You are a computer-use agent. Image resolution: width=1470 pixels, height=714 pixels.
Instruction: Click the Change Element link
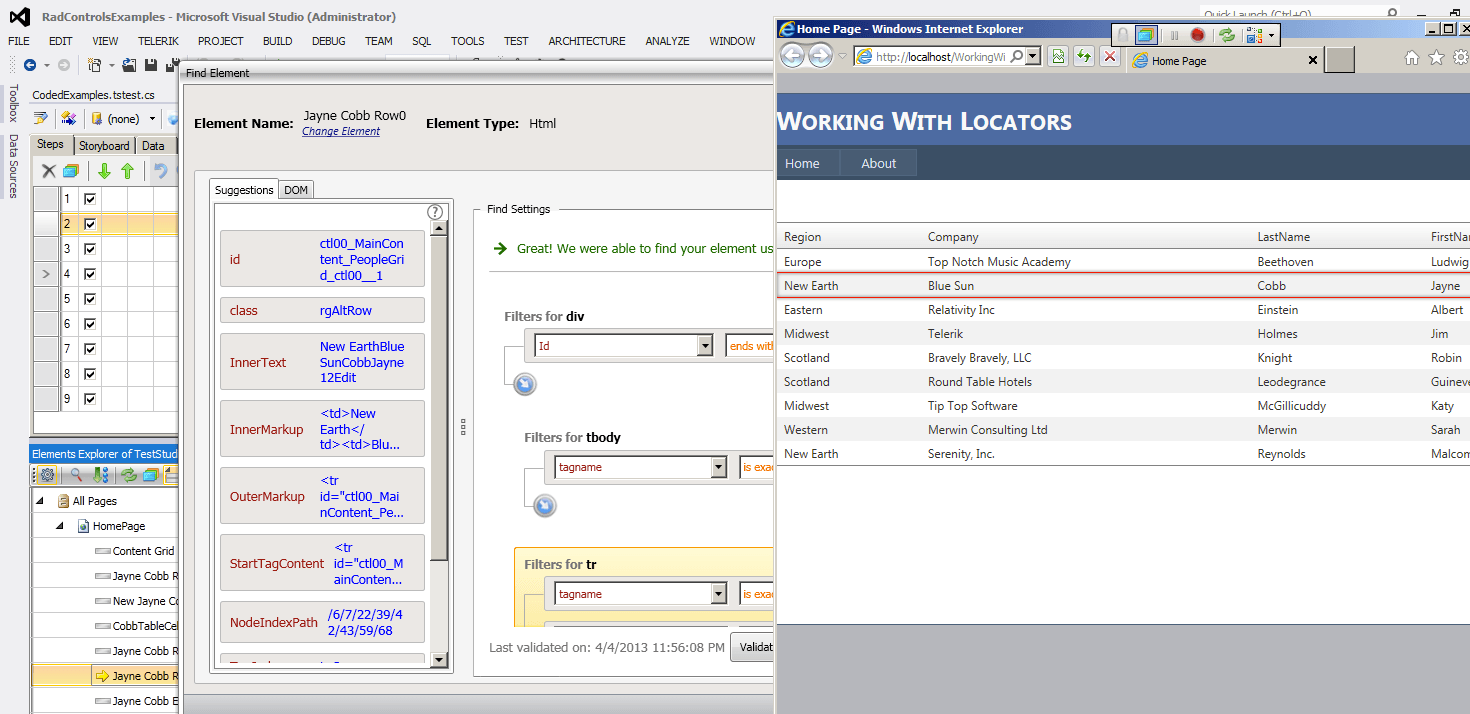[x=341, y=132]
